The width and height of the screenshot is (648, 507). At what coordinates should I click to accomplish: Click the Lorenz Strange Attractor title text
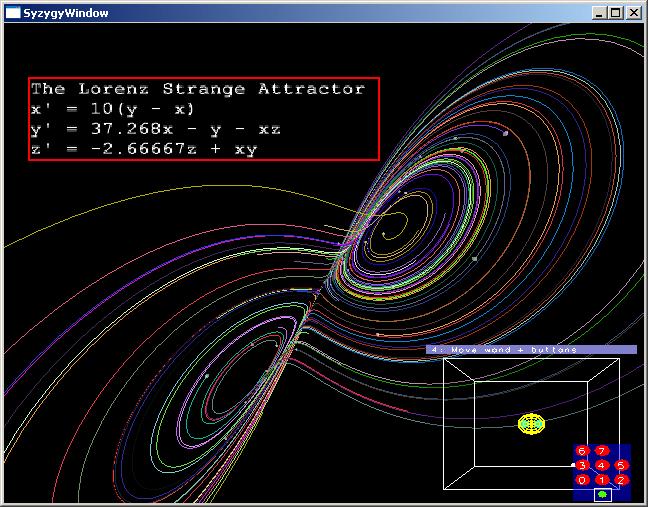(198, 89)
